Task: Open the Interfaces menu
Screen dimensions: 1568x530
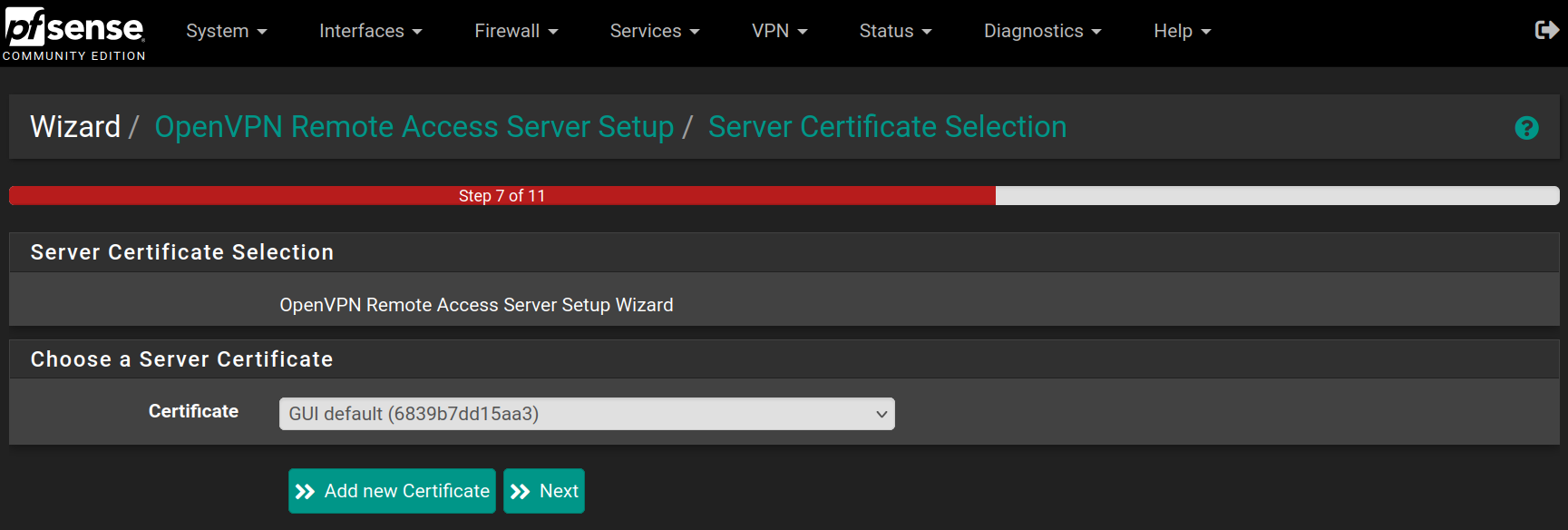Action: (x=371, y=31)
